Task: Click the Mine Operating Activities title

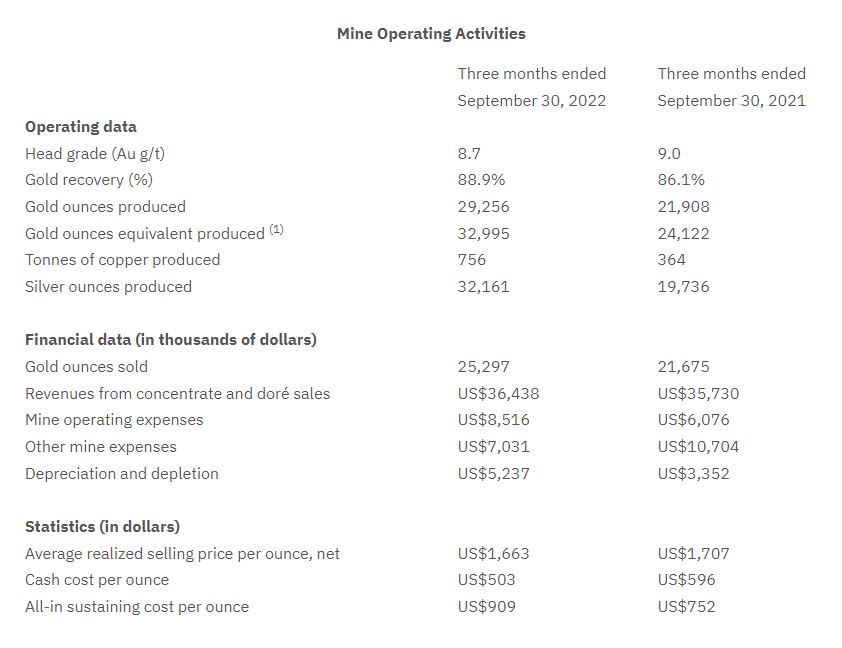Action: click(431, 34)
